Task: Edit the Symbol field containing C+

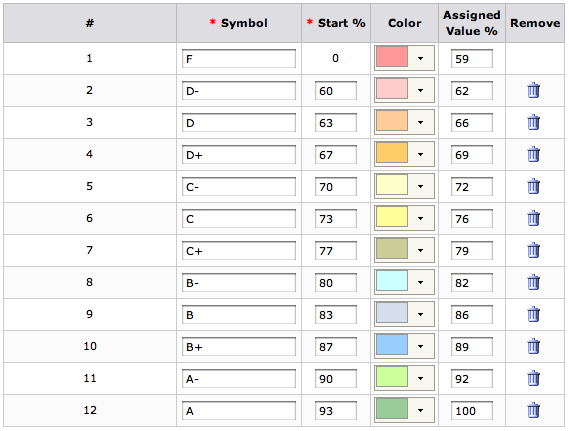Action: [x=239, y=251]
